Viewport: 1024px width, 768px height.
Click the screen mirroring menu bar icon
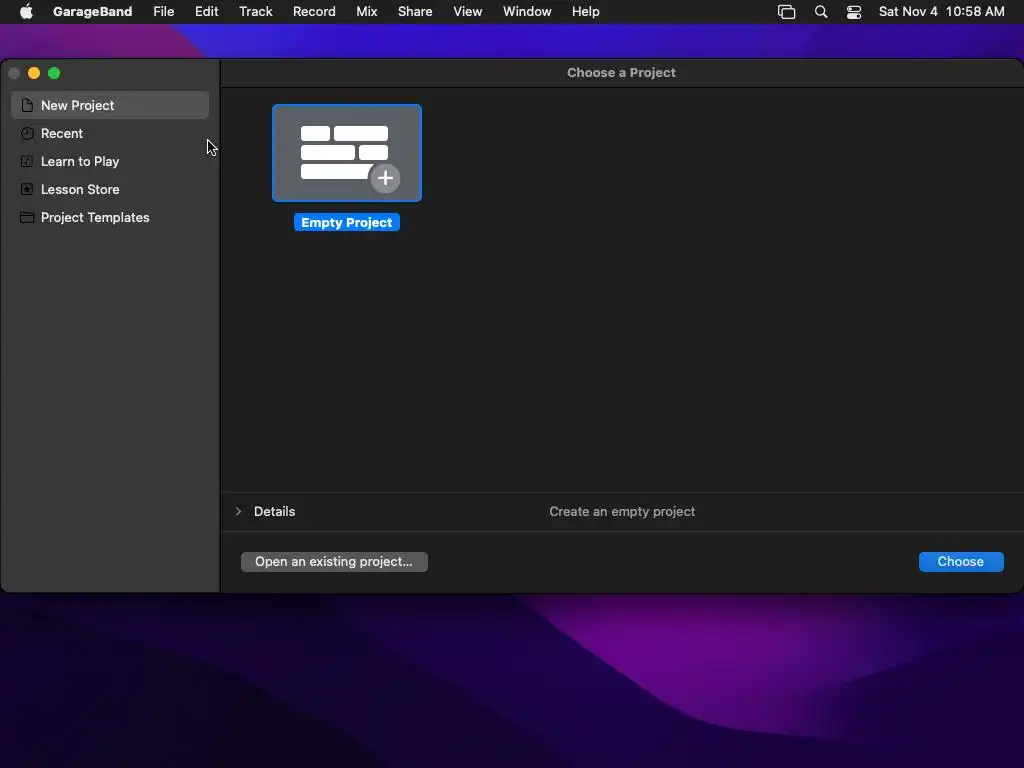pyautogui.click(x=786, y=12)
